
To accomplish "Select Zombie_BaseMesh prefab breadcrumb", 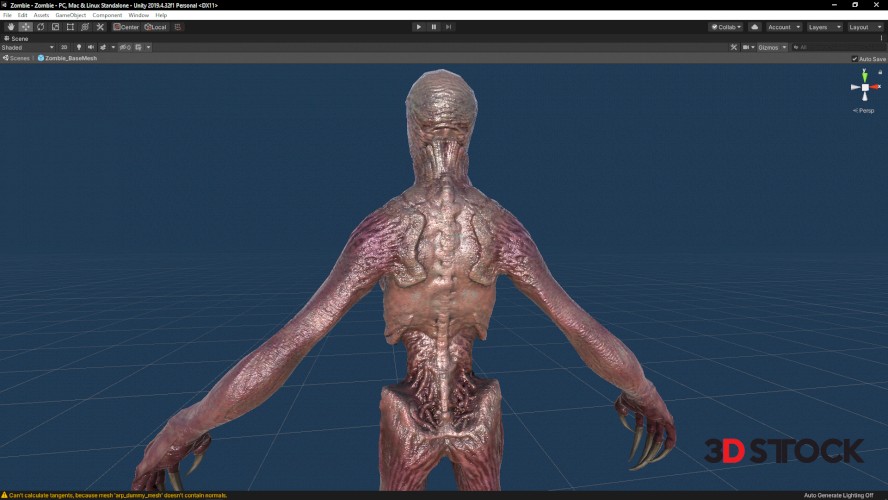I will [67, 58].
